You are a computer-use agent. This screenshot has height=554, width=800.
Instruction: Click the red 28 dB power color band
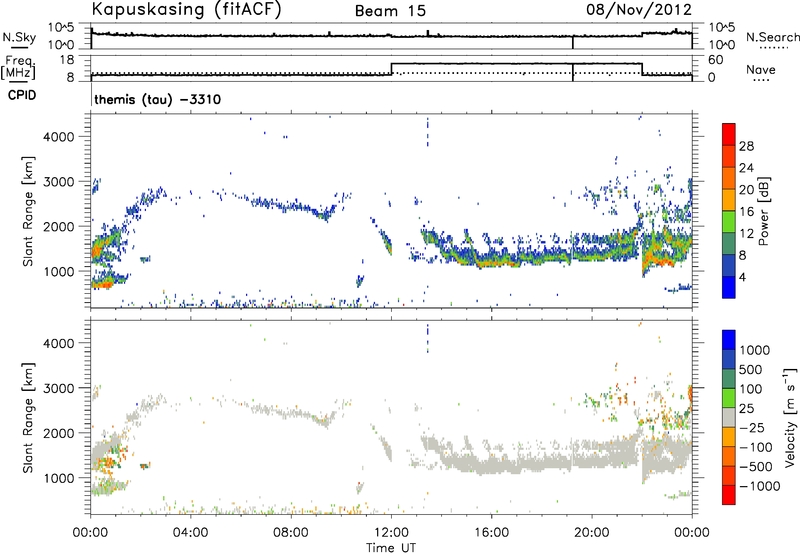pos(729,135)
